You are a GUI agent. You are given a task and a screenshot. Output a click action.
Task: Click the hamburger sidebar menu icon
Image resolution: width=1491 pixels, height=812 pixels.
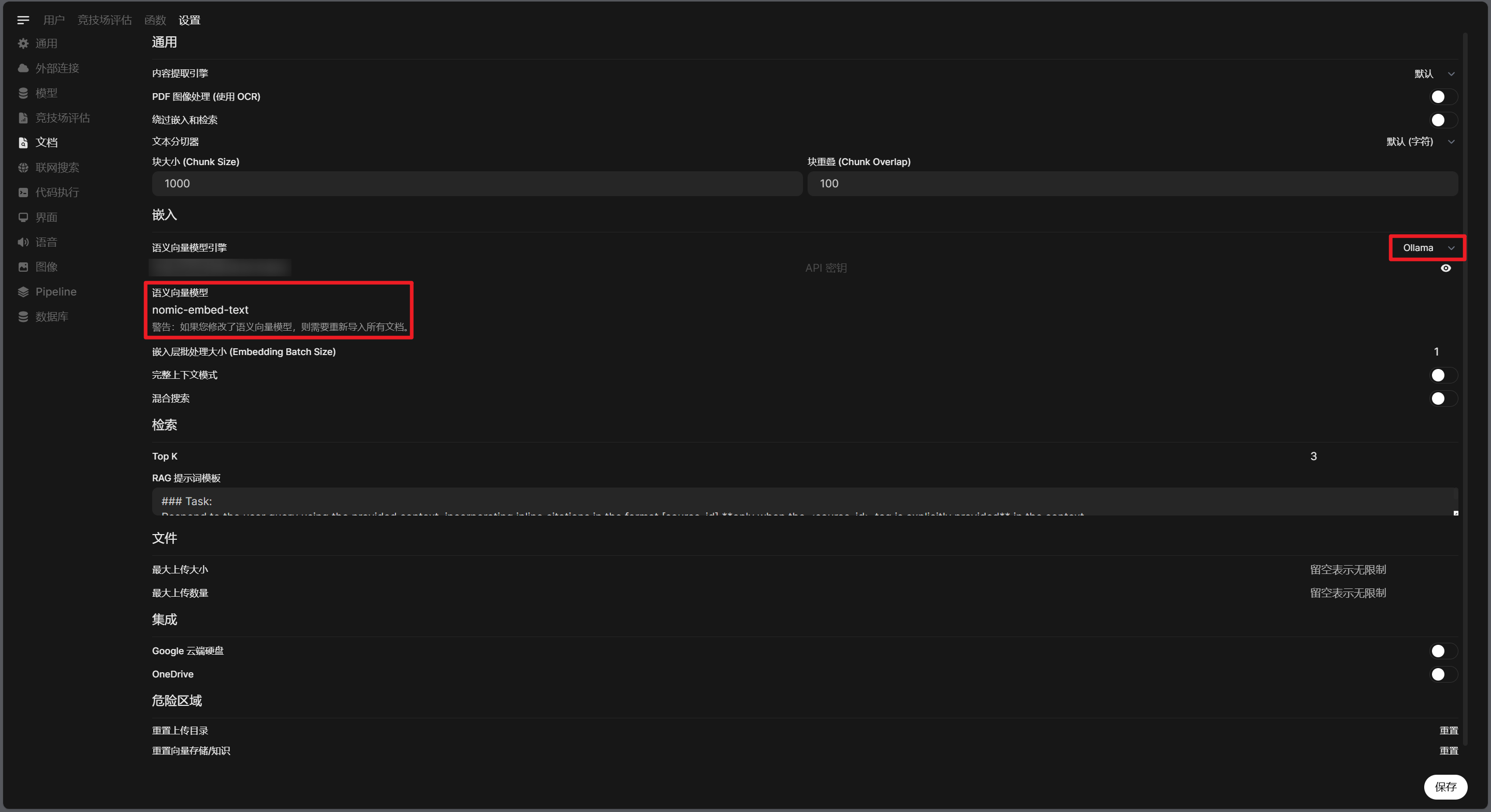click(x=23, y=20)
